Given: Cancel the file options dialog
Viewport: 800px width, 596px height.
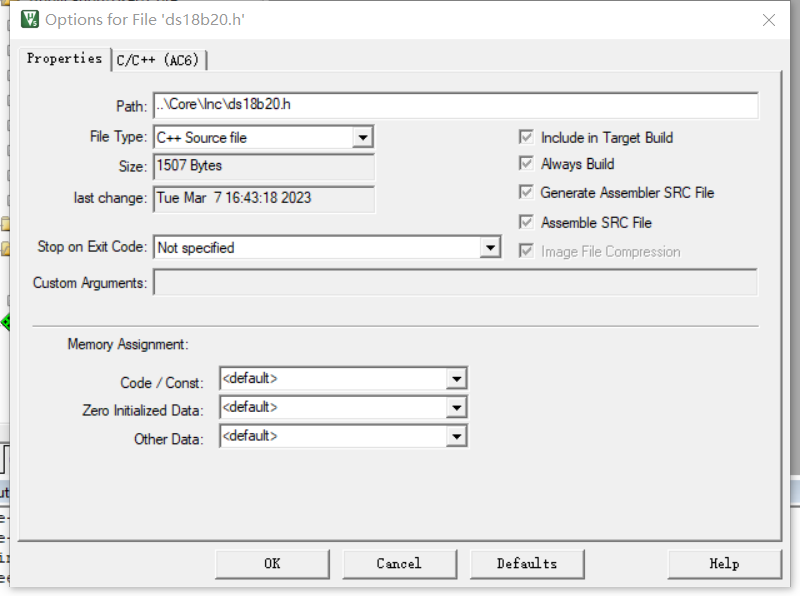Looking at the screenshot, I should click(399, 563).
